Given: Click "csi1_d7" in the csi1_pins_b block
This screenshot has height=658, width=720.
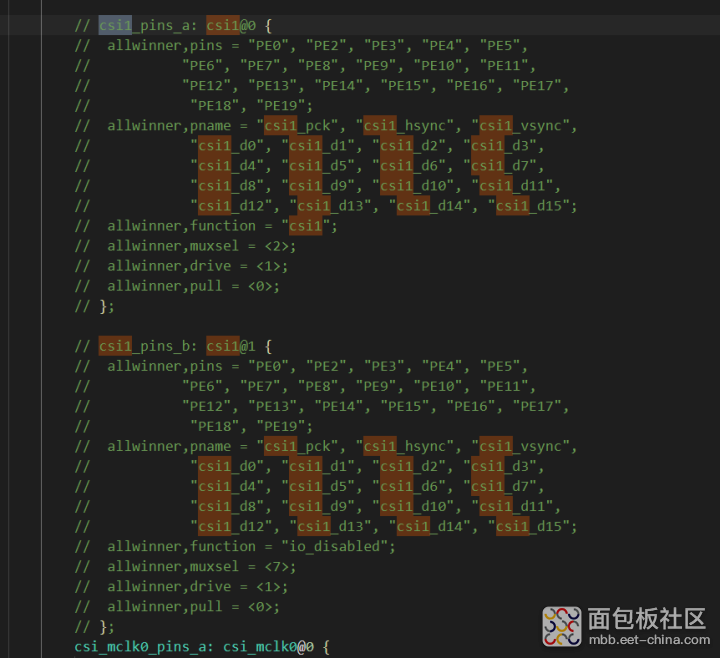Looking at the screenshot, I should [500, 487].
